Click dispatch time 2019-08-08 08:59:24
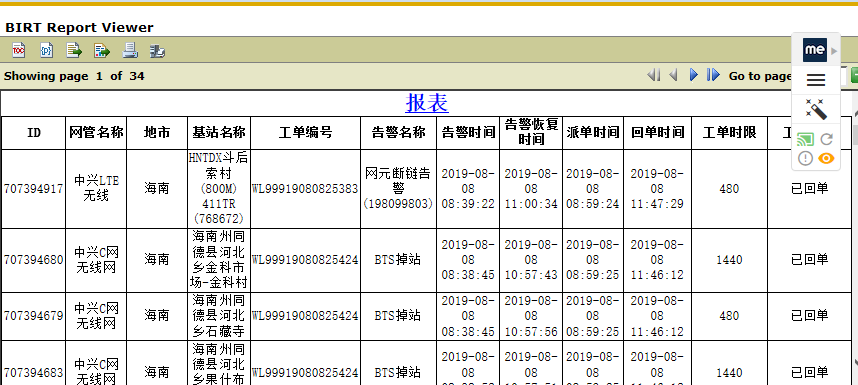858x385 pixels. coord(593,189)
